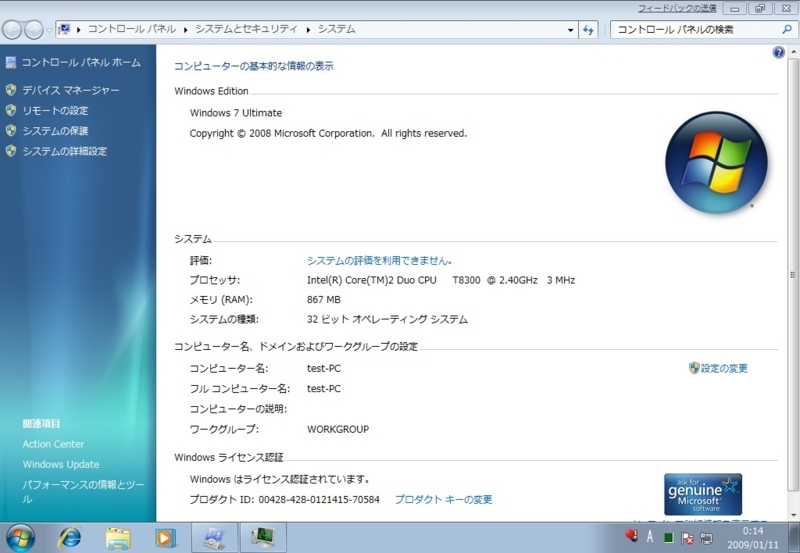Open help with the question mark icon

(778, 52)
